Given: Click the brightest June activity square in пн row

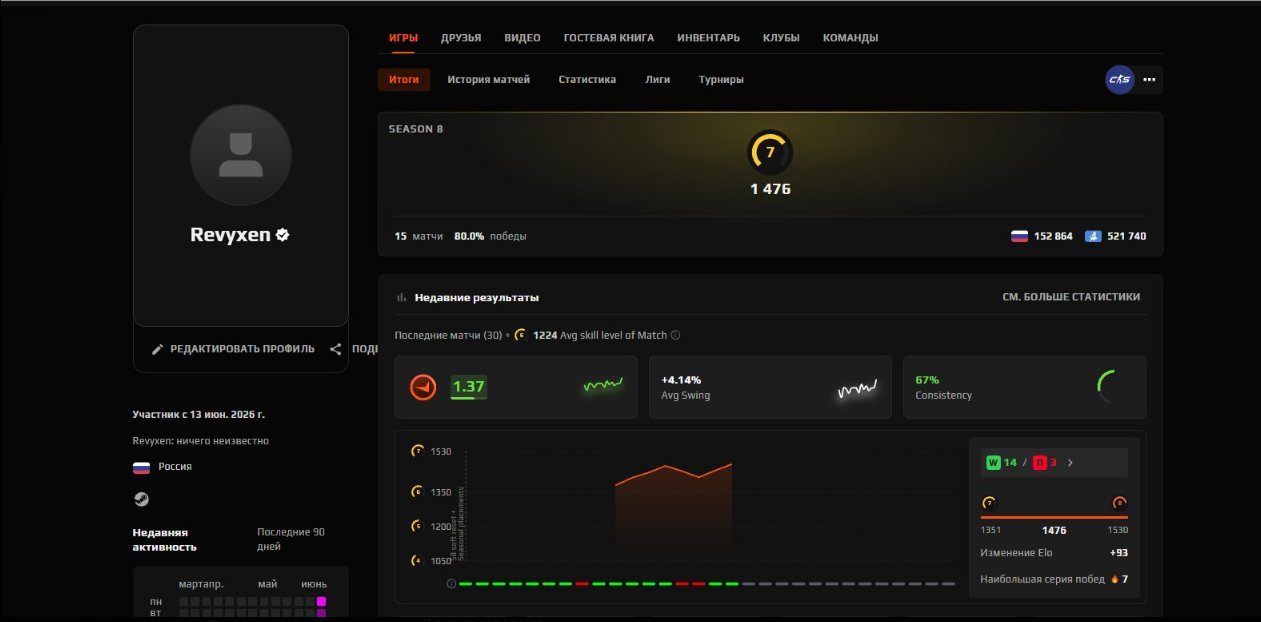Looking at the screenshot, I should (x=322, y=601).
